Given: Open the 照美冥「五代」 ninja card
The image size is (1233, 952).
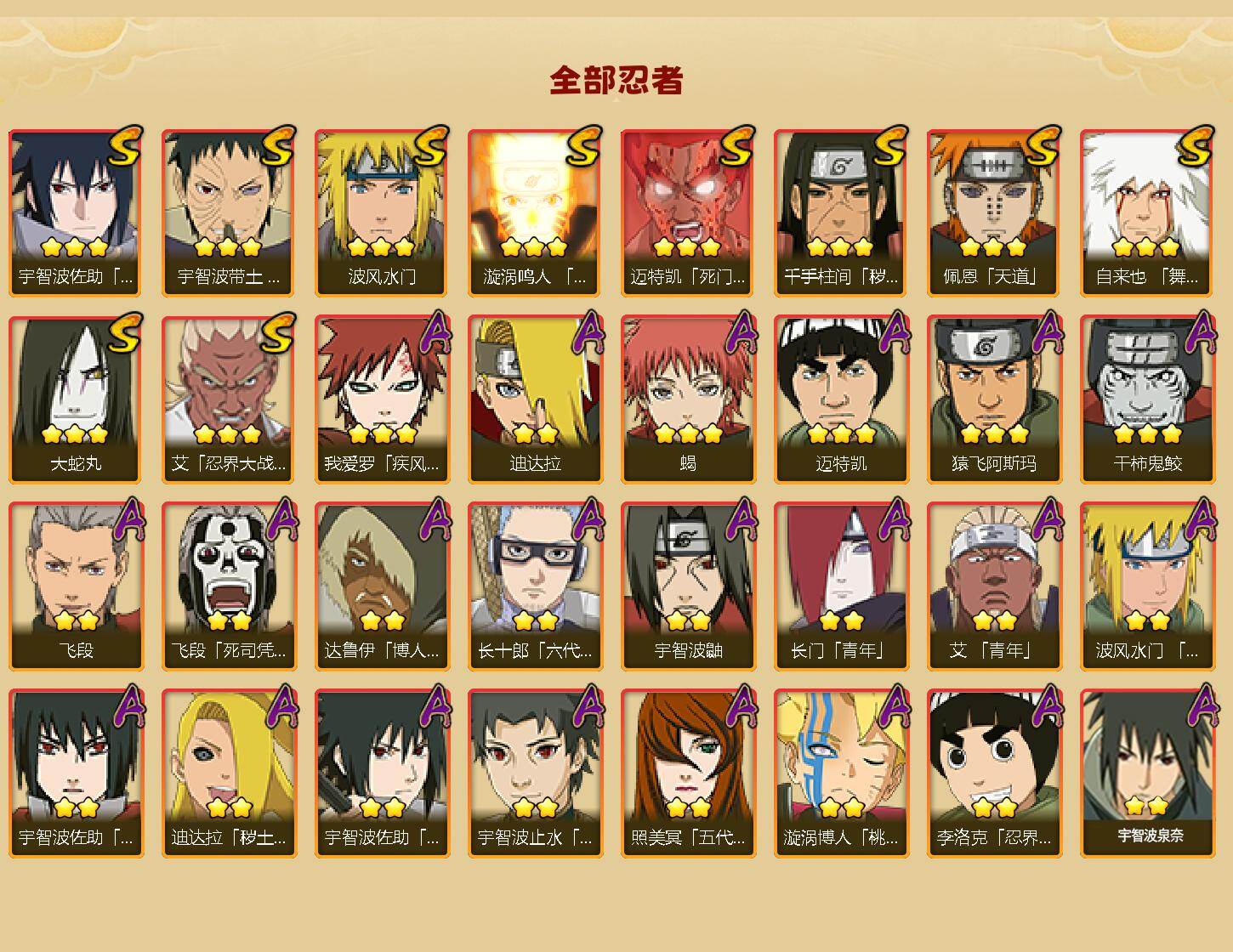Looking at the screenshot, I should pyautogui.click(x=688, y=773).
